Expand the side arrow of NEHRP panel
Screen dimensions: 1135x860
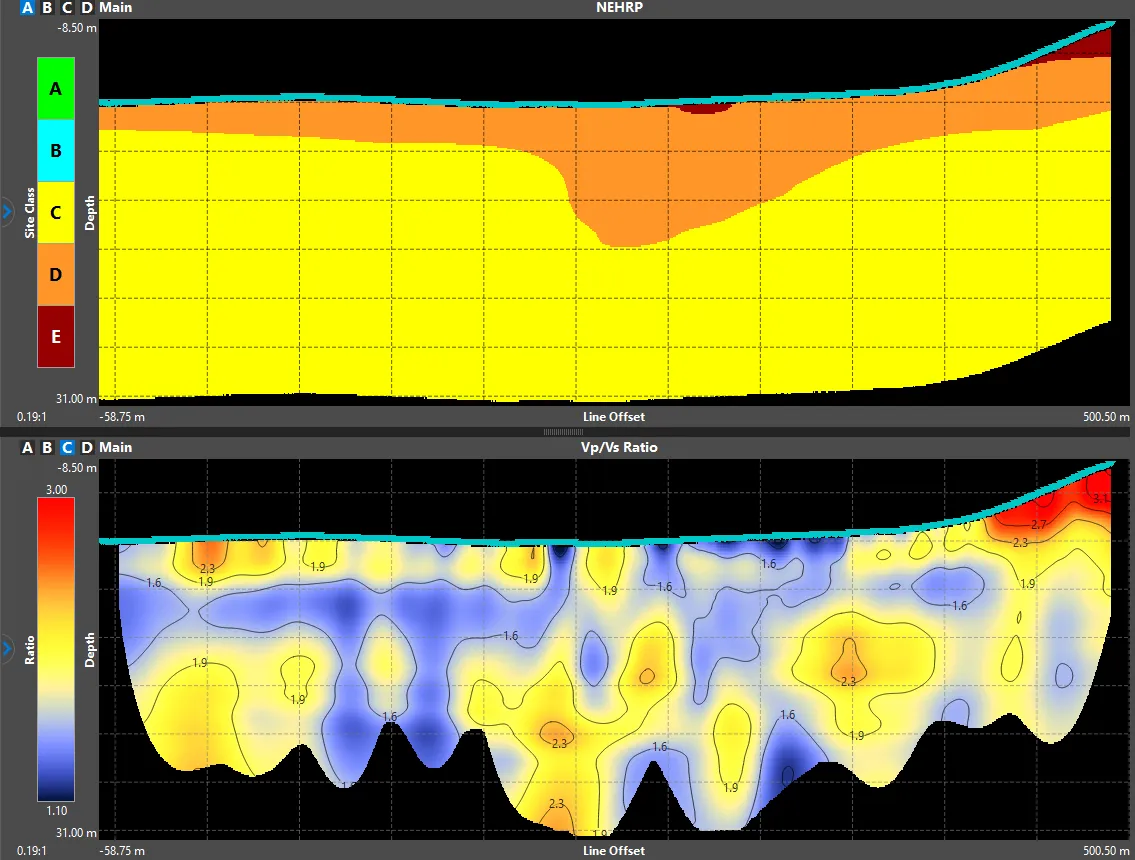pos(7,212)
